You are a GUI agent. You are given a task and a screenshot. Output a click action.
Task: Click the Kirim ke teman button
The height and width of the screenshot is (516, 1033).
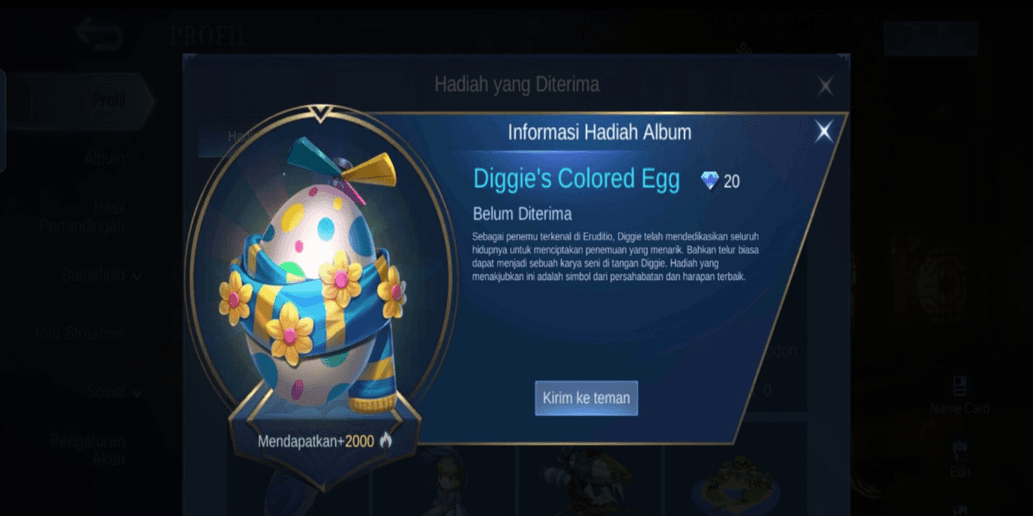point(586,398)
